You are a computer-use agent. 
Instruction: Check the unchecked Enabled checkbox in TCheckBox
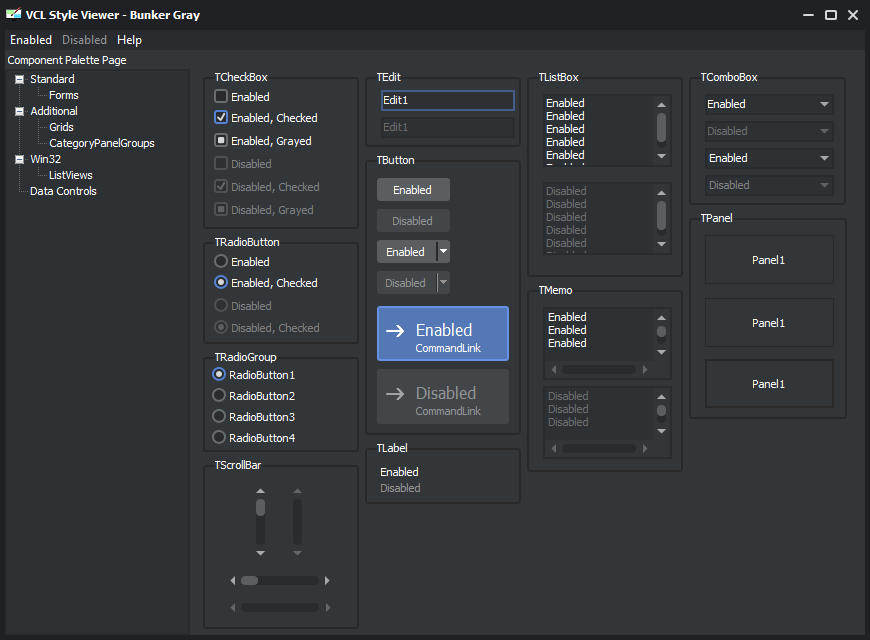[x=221, y=97]
